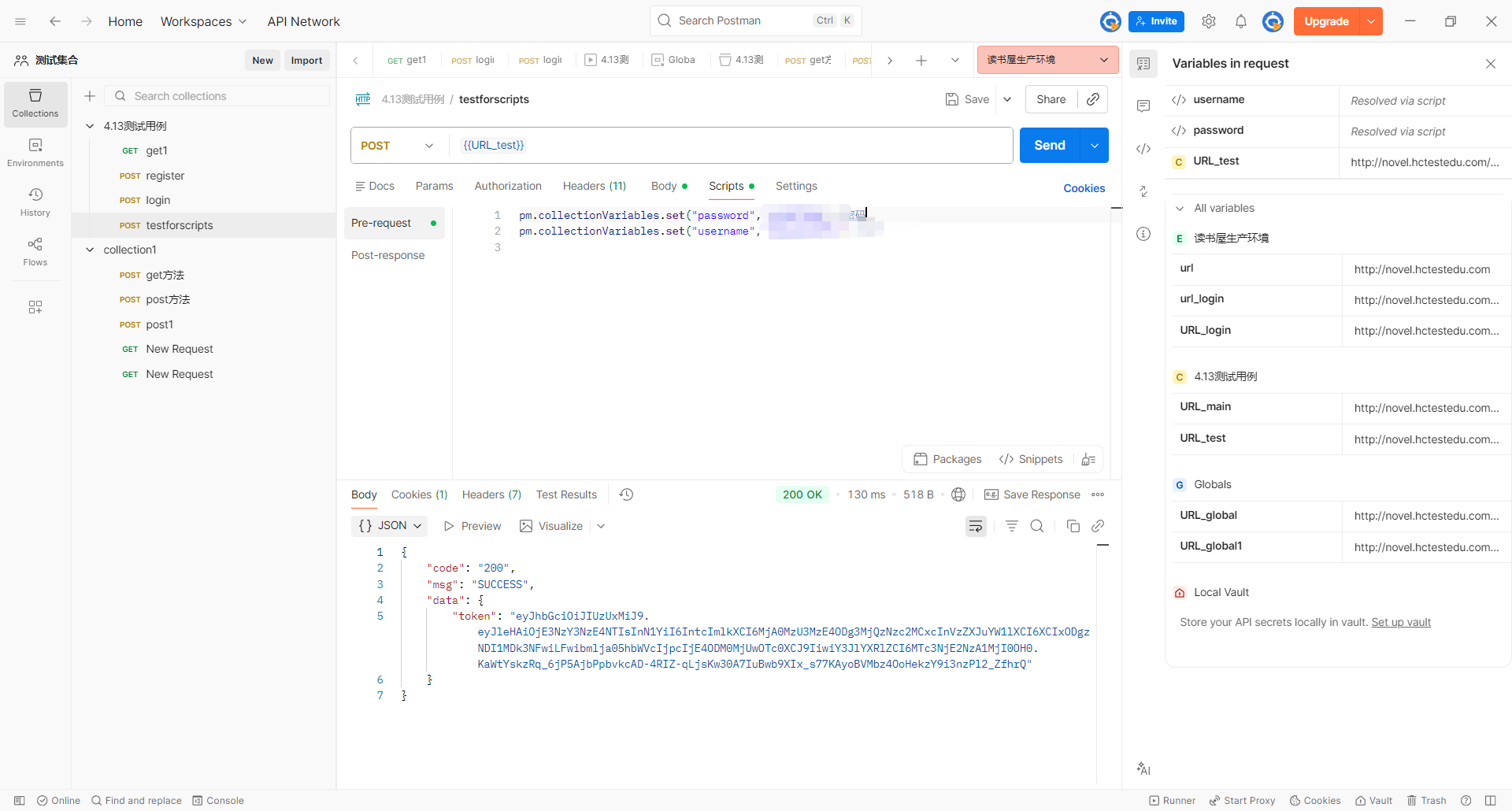Search within the response body

[x=1037, y=526]
